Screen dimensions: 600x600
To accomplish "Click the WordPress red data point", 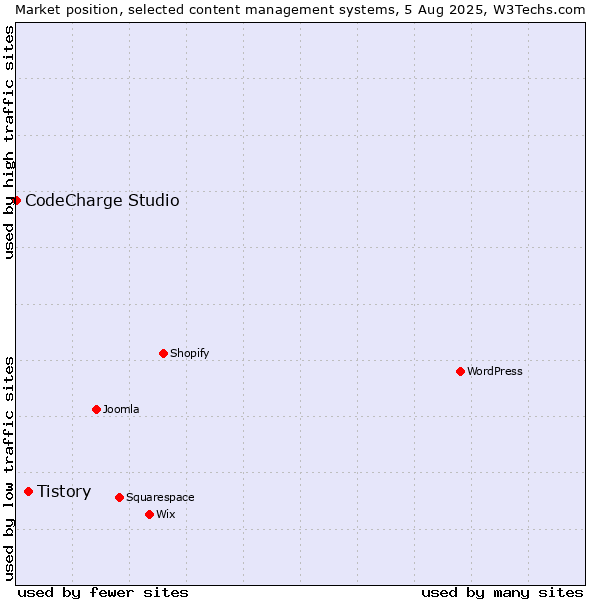I will [460, 371].
